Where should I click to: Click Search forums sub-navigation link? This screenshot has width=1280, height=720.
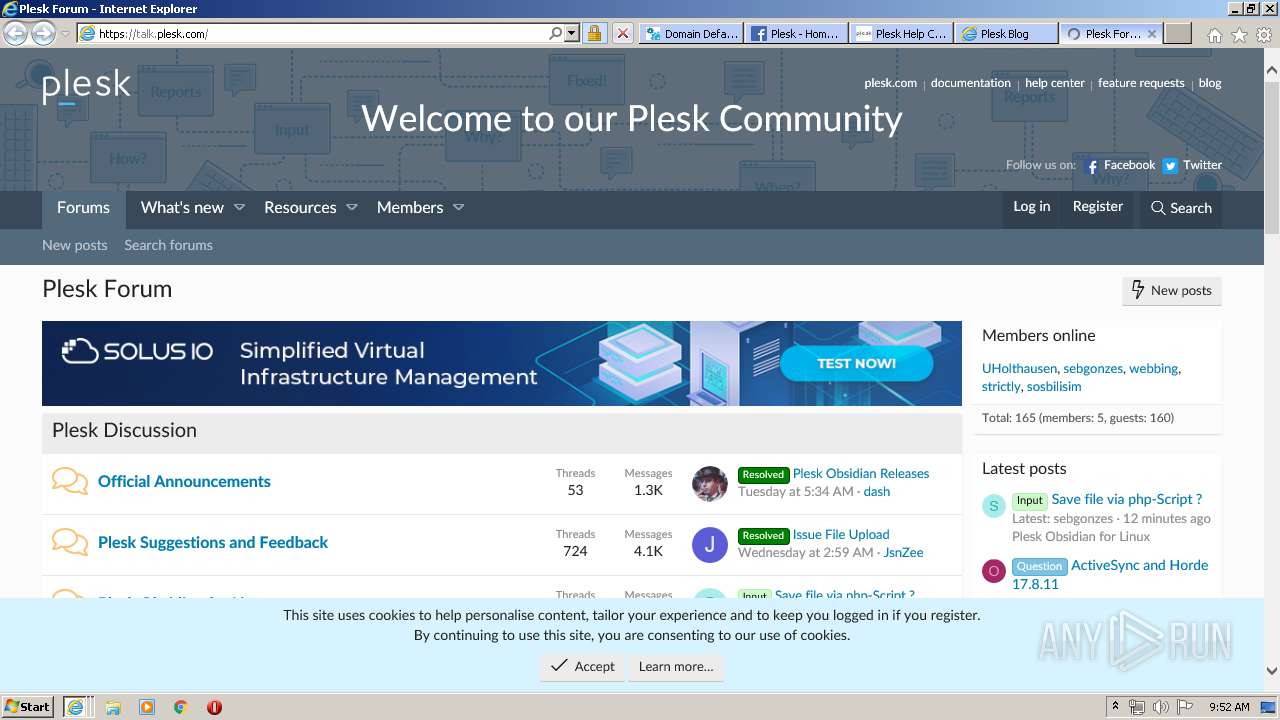tap(168, 245)
